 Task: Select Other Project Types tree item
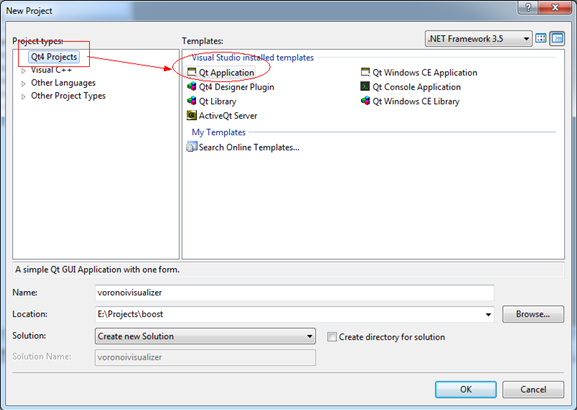[68, 96]
